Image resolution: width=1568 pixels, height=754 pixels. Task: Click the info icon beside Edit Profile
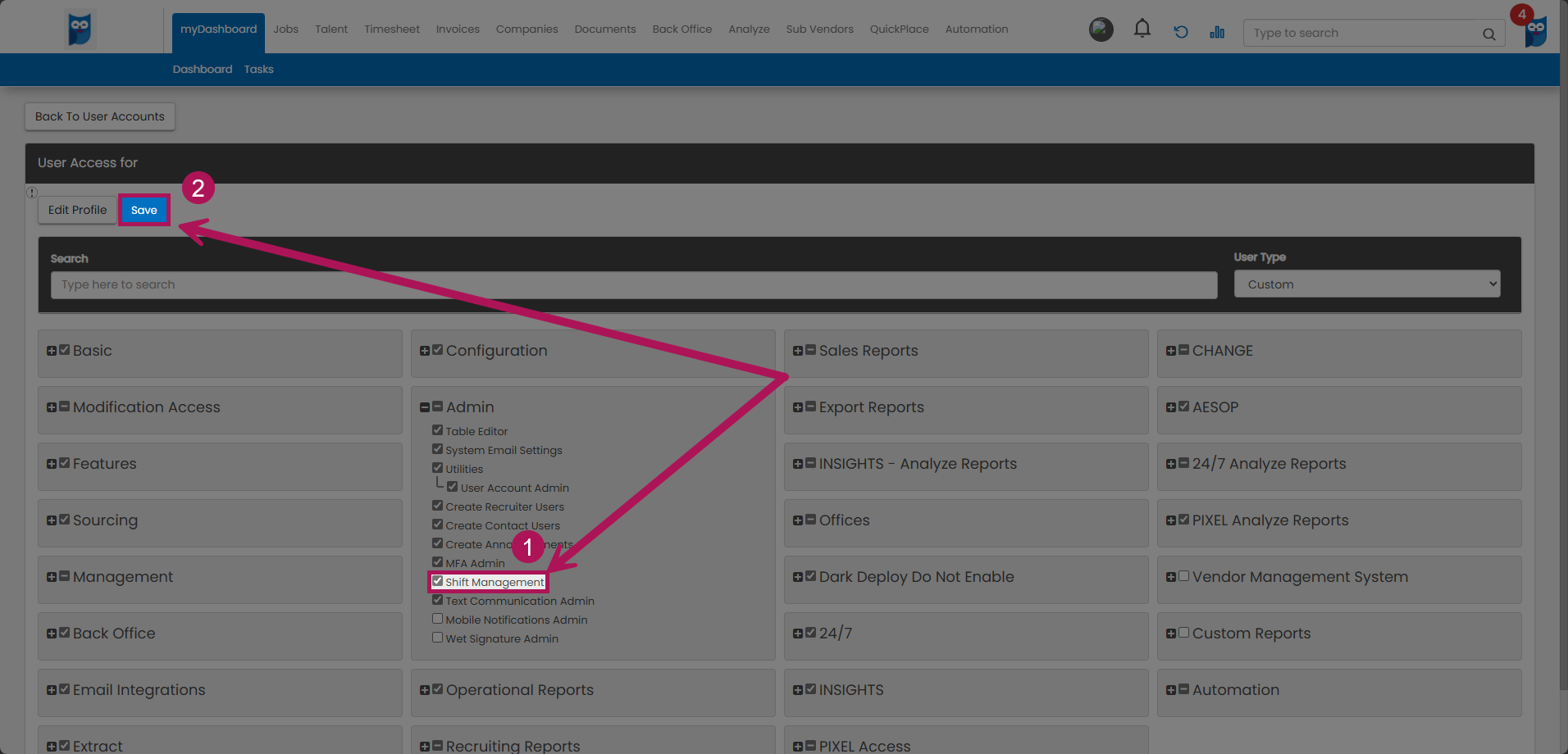32,193
